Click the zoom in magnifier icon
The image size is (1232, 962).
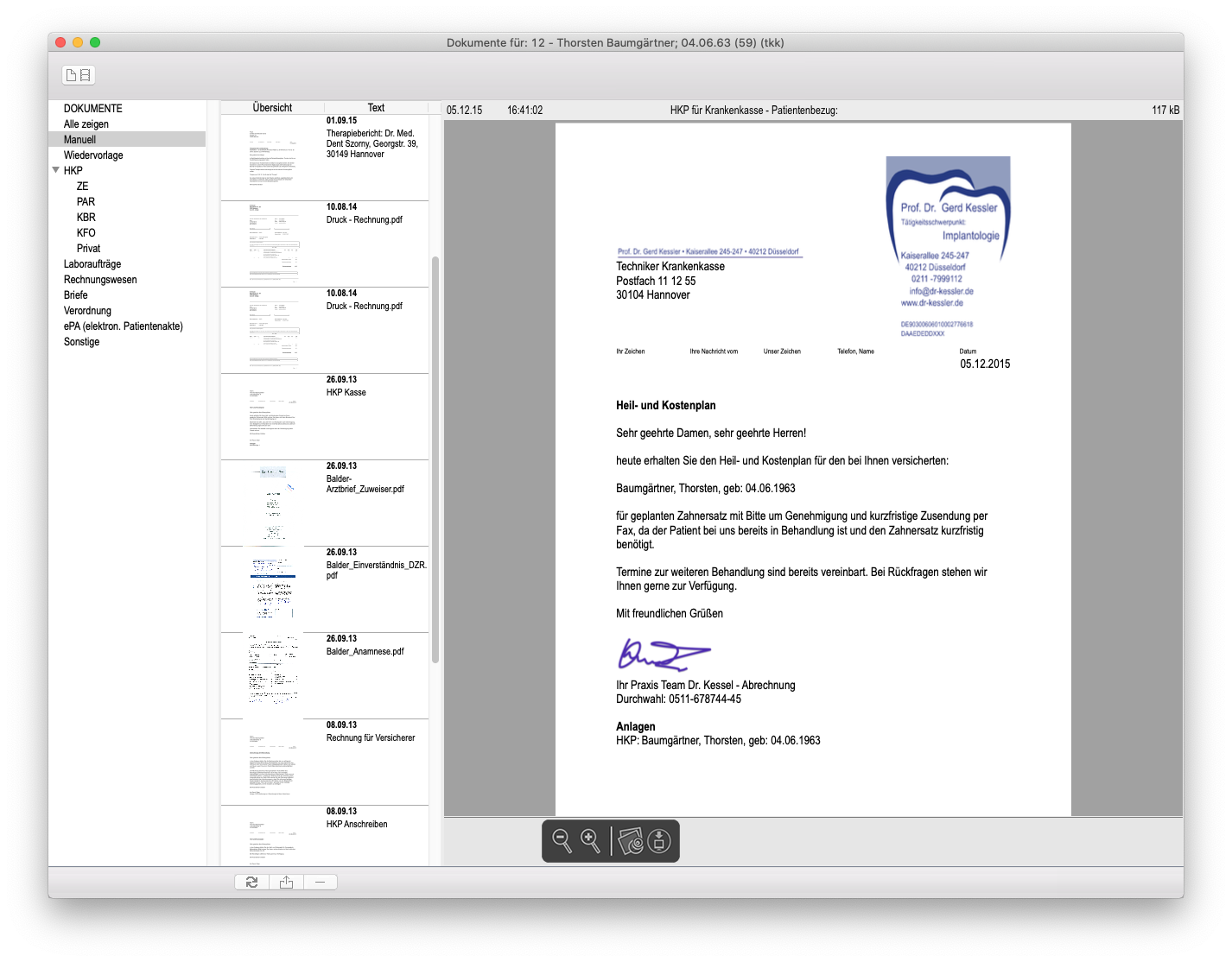point(591,841)
